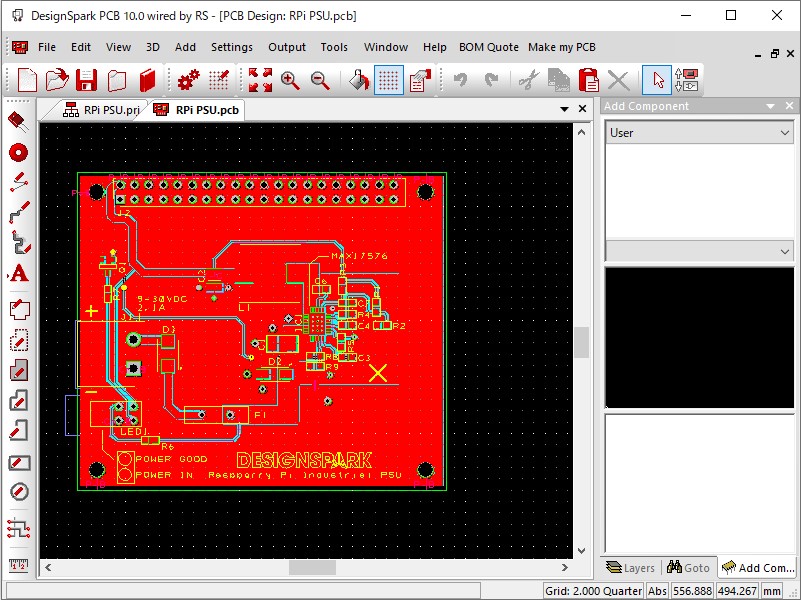
Task: Zoom in on the board layout
Action: tap(289, 80)
